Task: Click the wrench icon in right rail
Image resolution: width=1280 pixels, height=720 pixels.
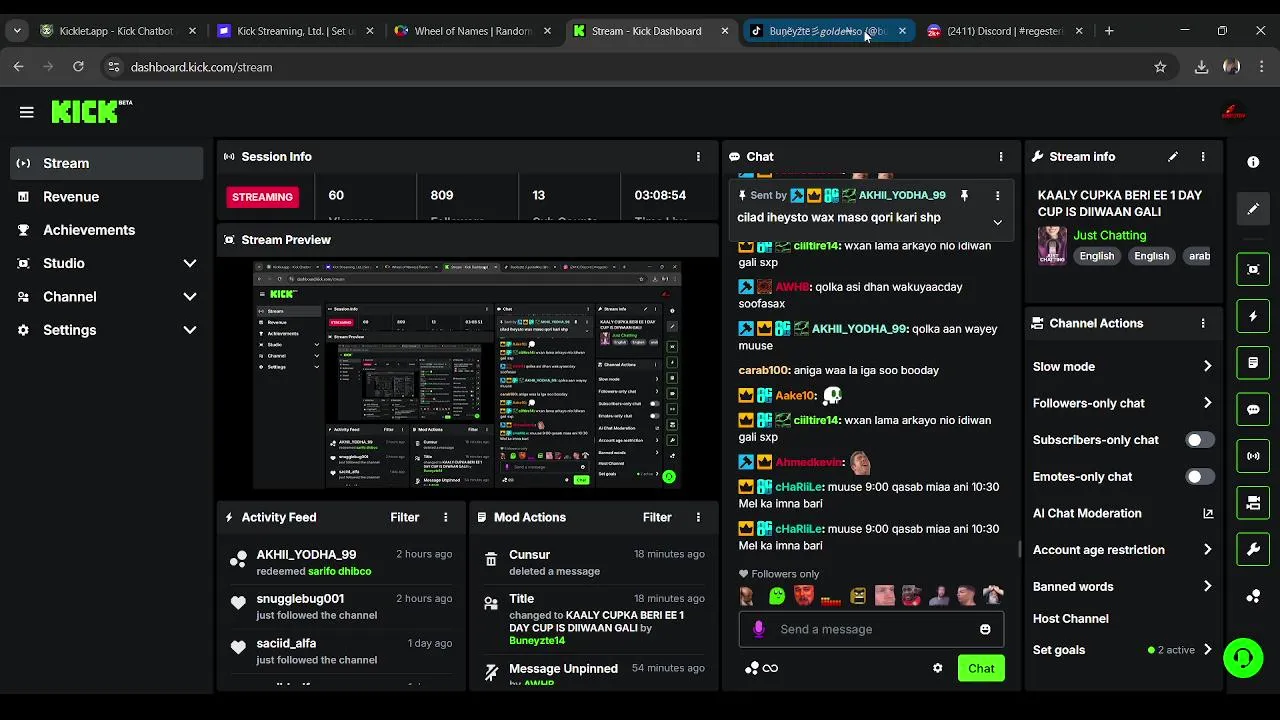Action: [x=1253, y=549]
